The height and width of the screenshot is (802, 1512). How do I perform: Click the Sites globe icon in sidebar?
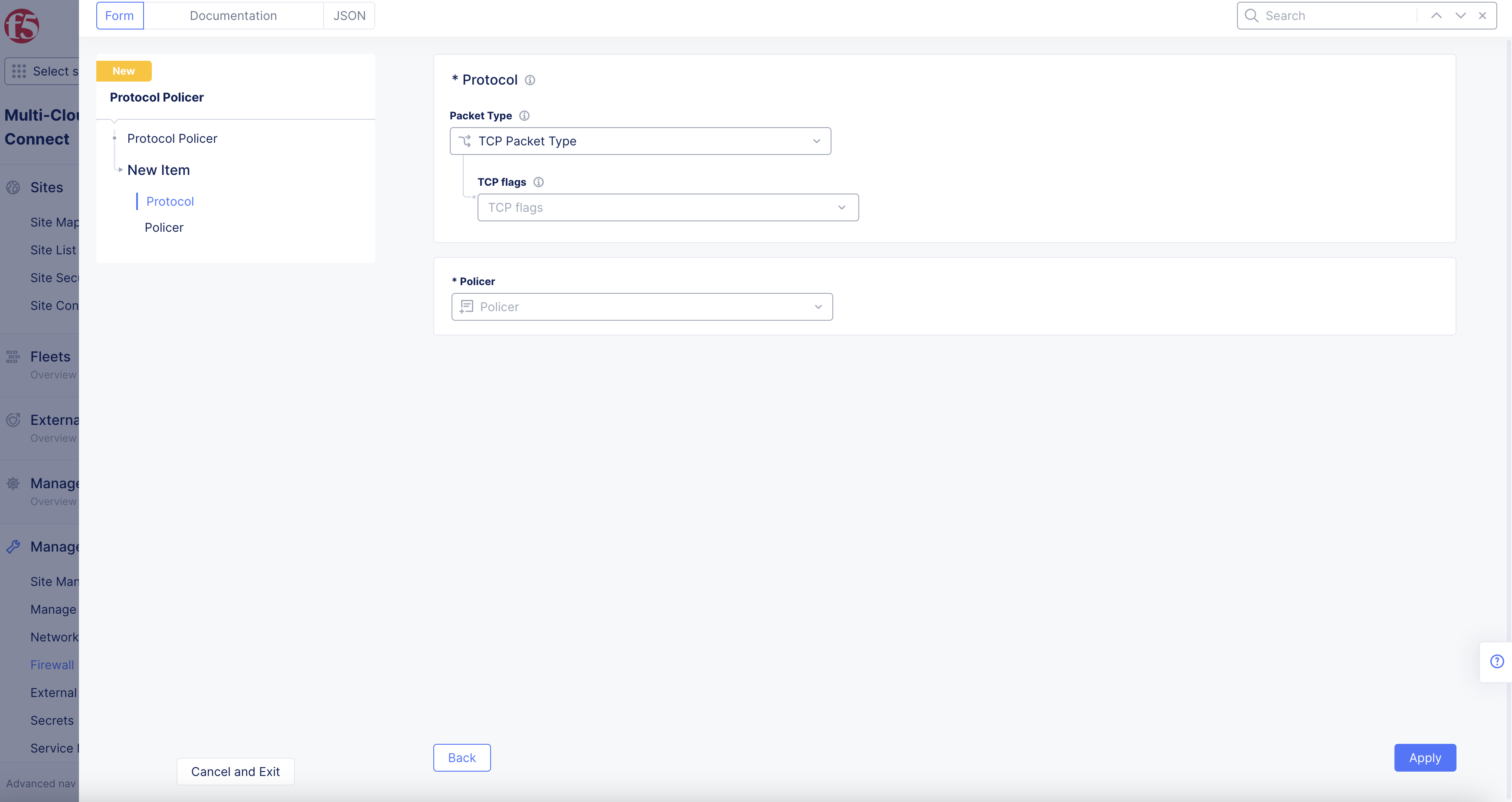pyautogui.click(x=13, y=187)
